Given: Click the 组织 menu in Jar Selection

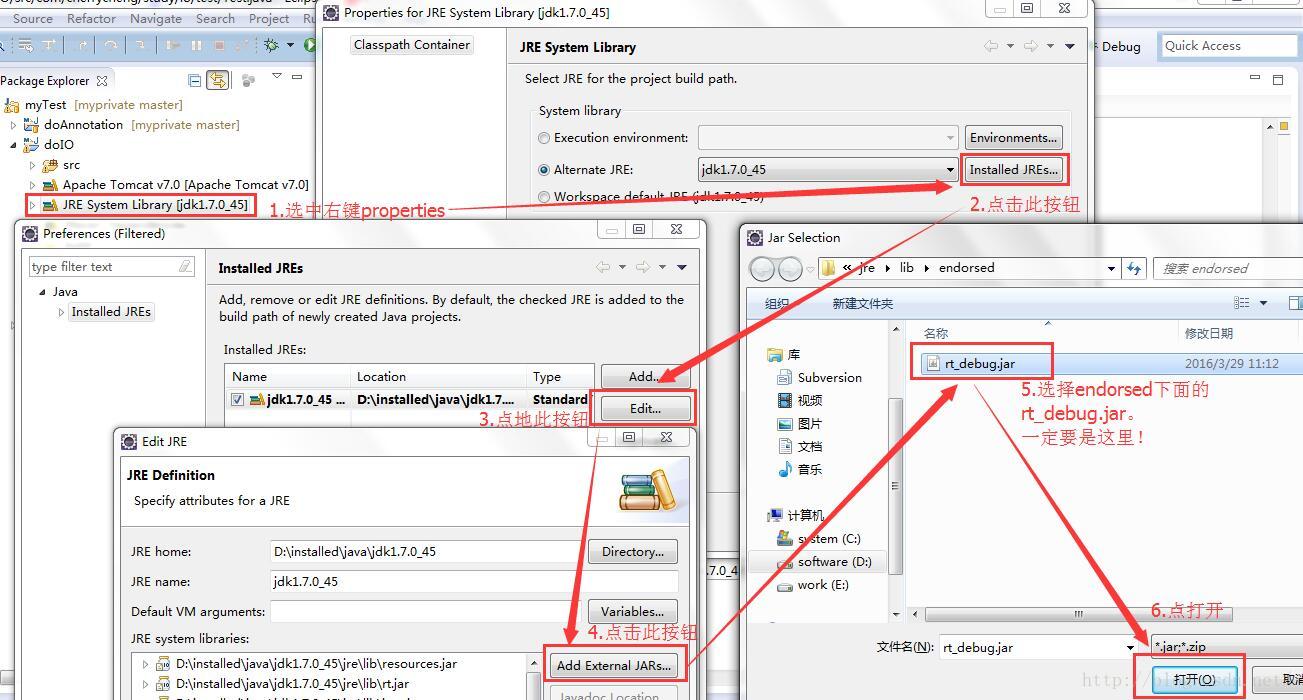Looking at the screenshot, I should coord(777,303).
